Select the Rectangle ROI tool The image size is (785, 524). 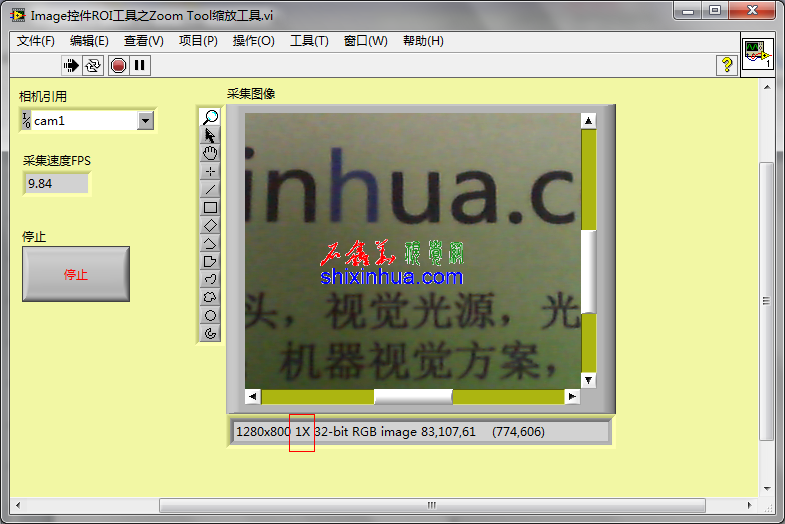(210, 207)
